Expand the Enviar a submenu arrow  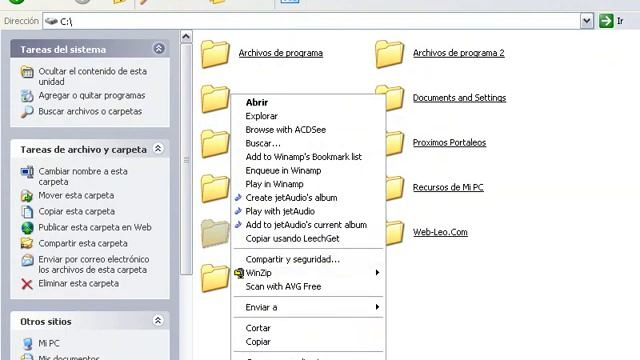(378, 307)
